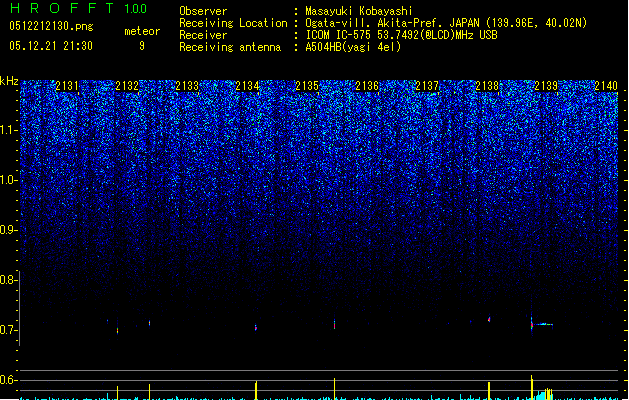The width and height of the screenshot is (629, 400).
Task: Click the 2136 time axis label
Action: coord(367,86)
